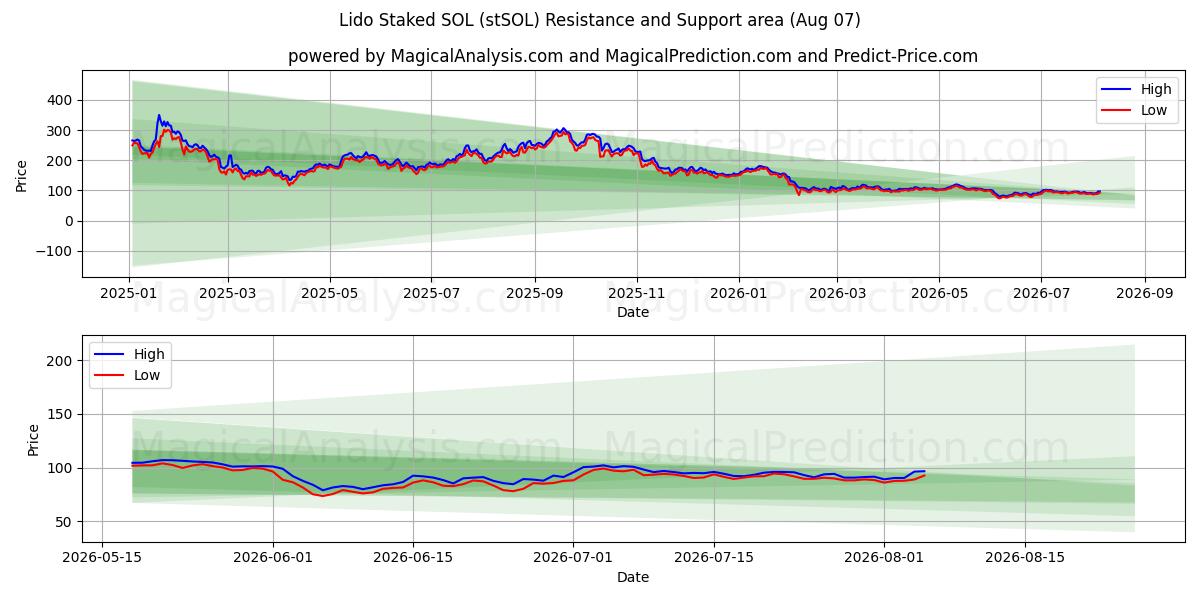Click the '200' y-axis tick in the bottom chart
The height and width of the screenshot is (600, 1200).
point(61,360)
